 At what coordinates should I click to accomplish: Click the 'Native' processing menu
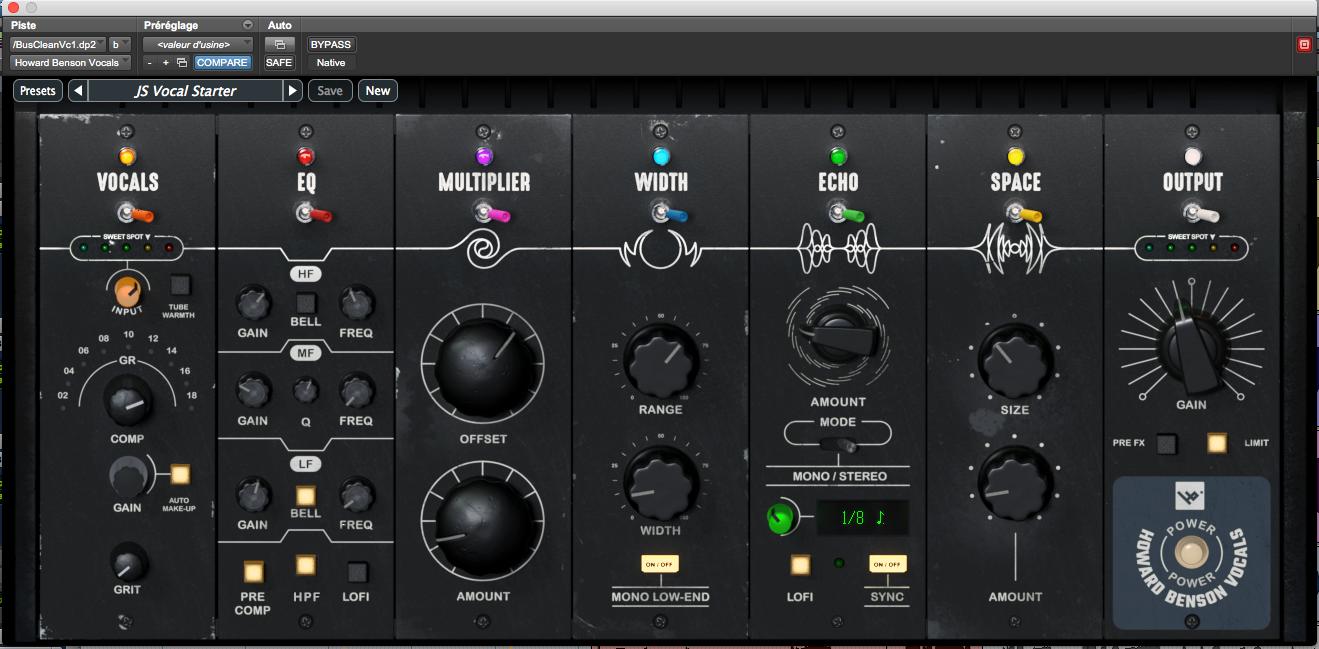(x=330, y=62)
